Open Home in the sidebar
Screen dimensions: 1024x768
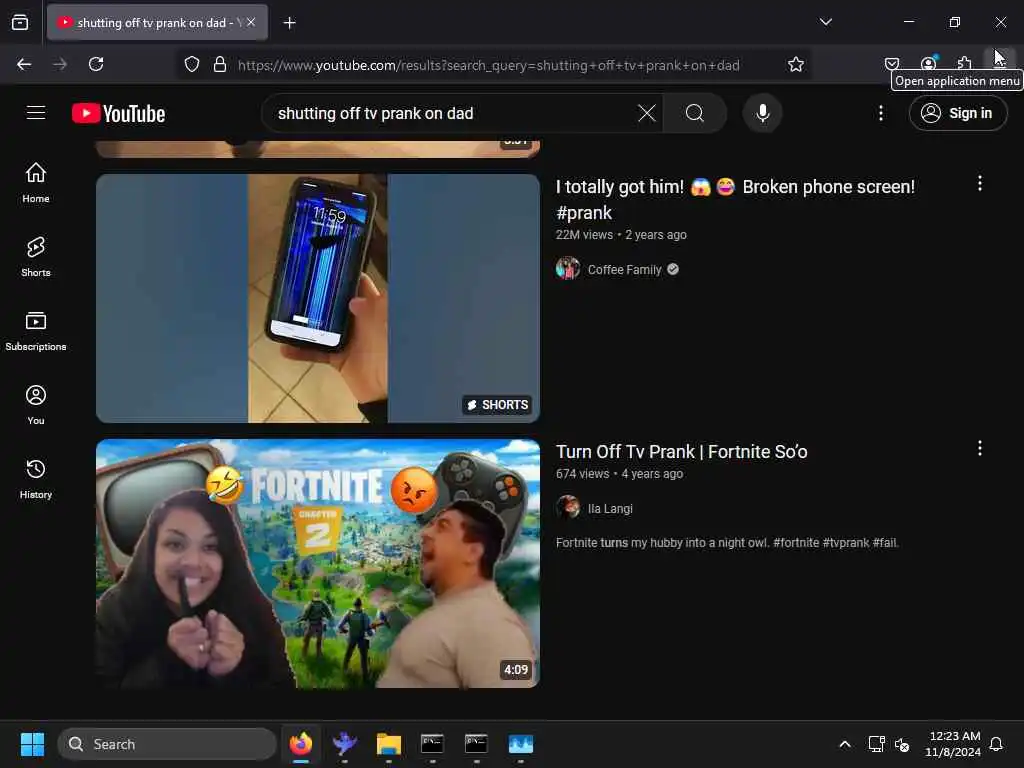[x=36, y=182]
